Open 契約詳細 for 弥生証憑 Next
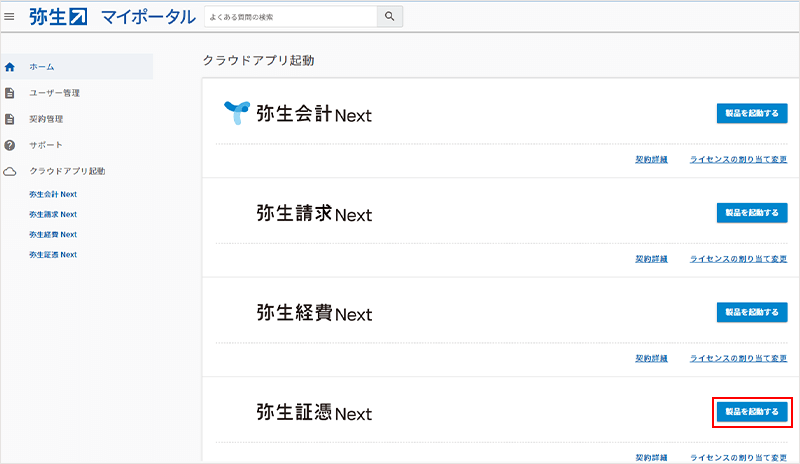800x464 pixels. [x=652, y=458]
